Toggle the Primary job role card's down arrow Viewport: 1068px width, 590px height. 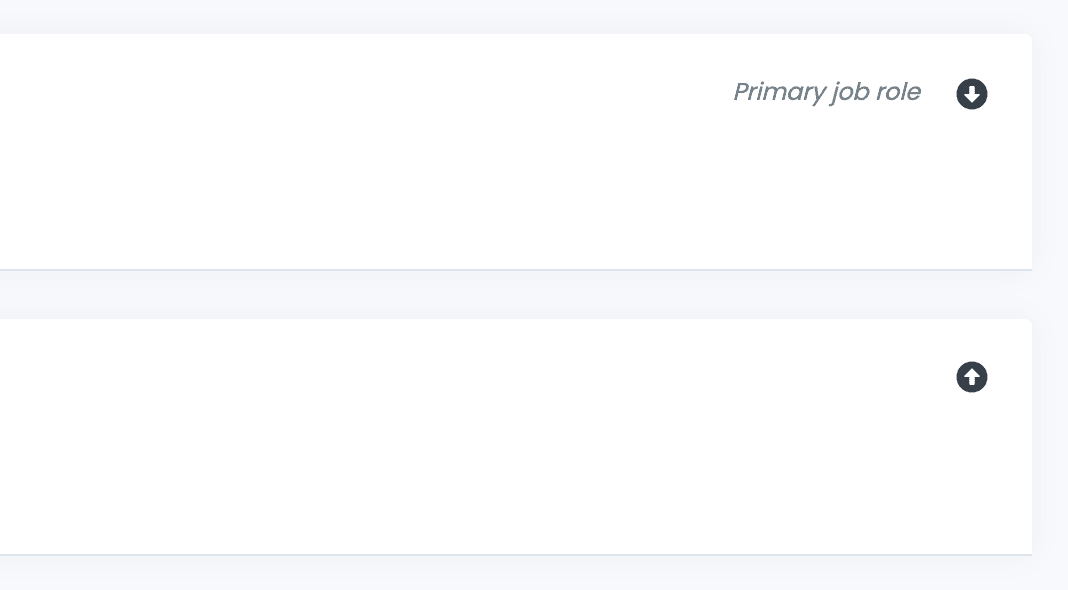coord(972,94)
